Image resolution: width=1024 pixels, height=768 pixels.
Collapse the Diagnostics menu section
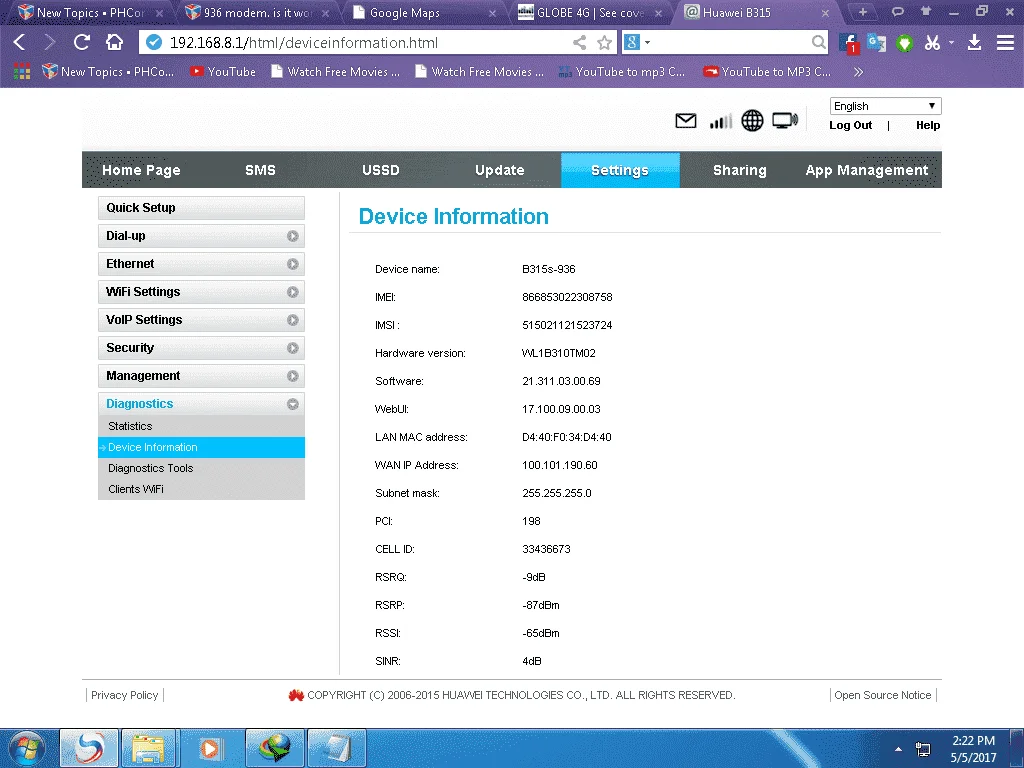(201, 404)
